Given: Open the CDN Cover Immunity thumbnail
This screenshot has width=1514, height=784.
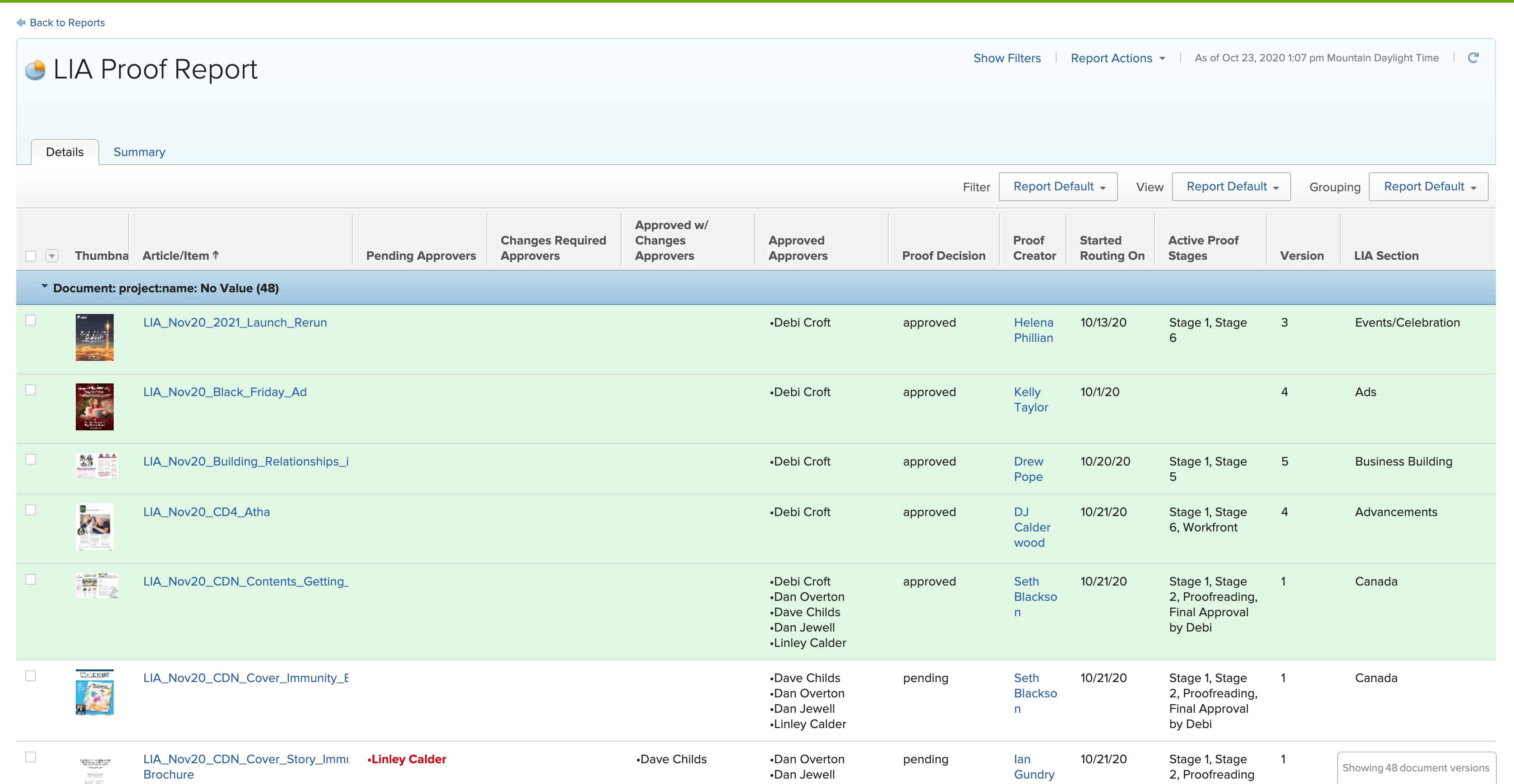Looking at the screenshot, I should coord(95,692).
